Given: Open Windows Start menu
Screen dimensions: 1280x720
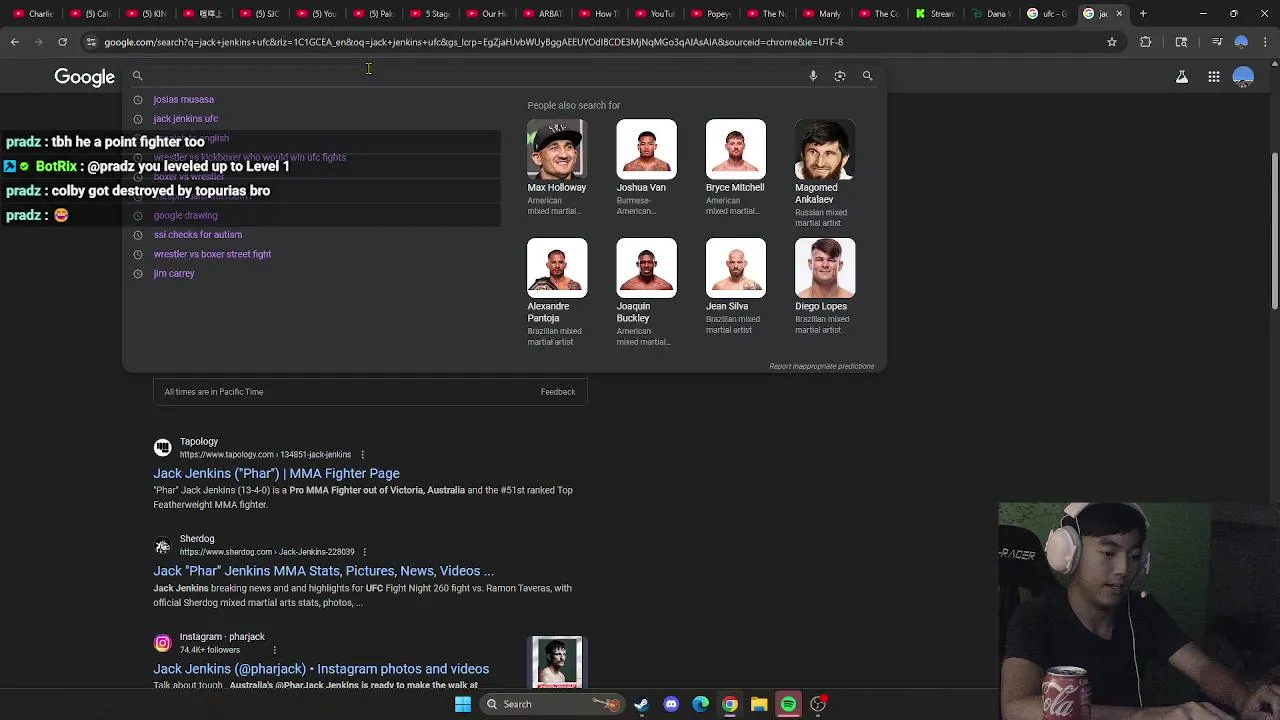Looking at the screenshot, I should click(x=463, y=704).
